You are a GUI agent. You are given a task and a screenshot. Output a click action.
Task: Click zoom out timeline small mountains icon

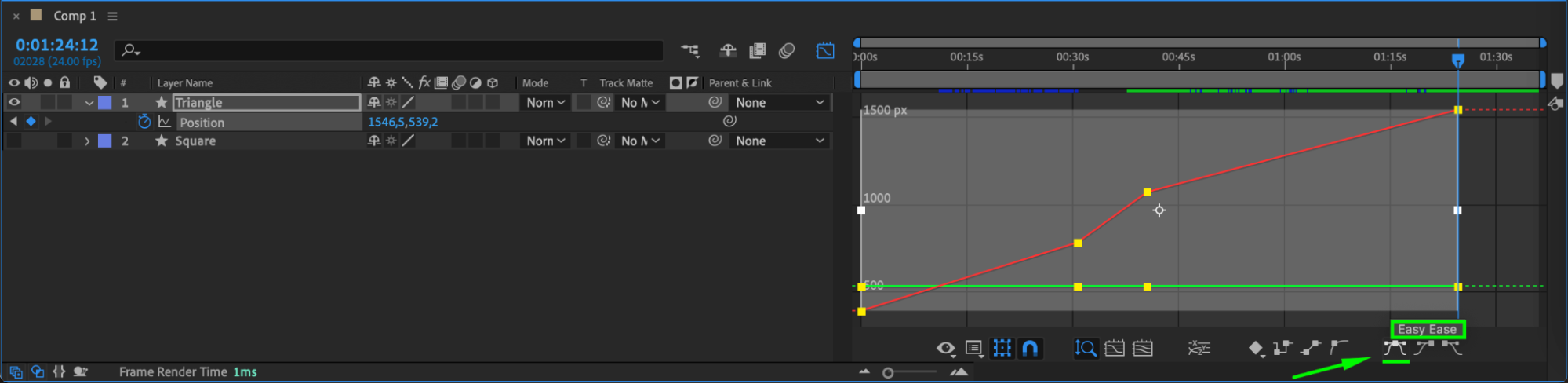tap(864, 372)
